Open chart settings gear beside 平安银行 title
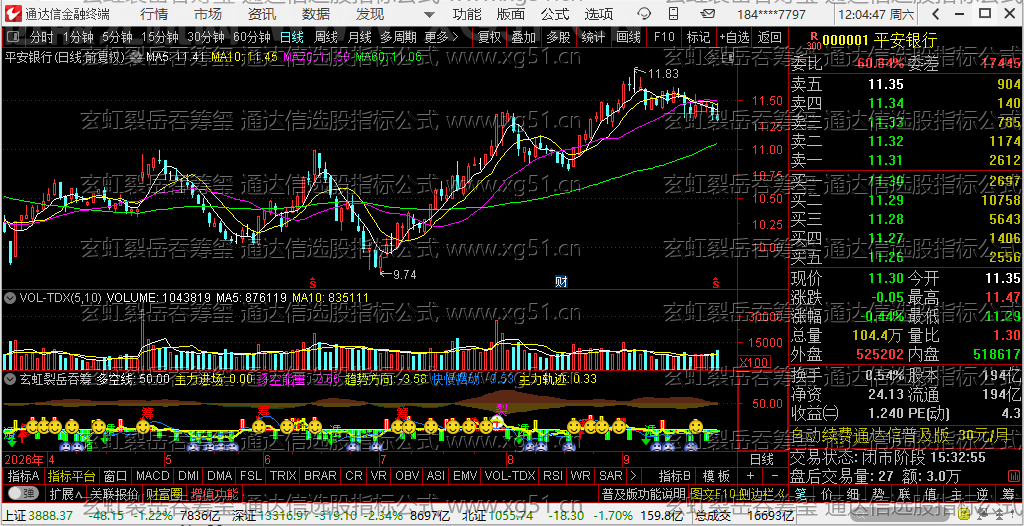The width and height of the screenshot is (1024, 526). pos(136,58)
